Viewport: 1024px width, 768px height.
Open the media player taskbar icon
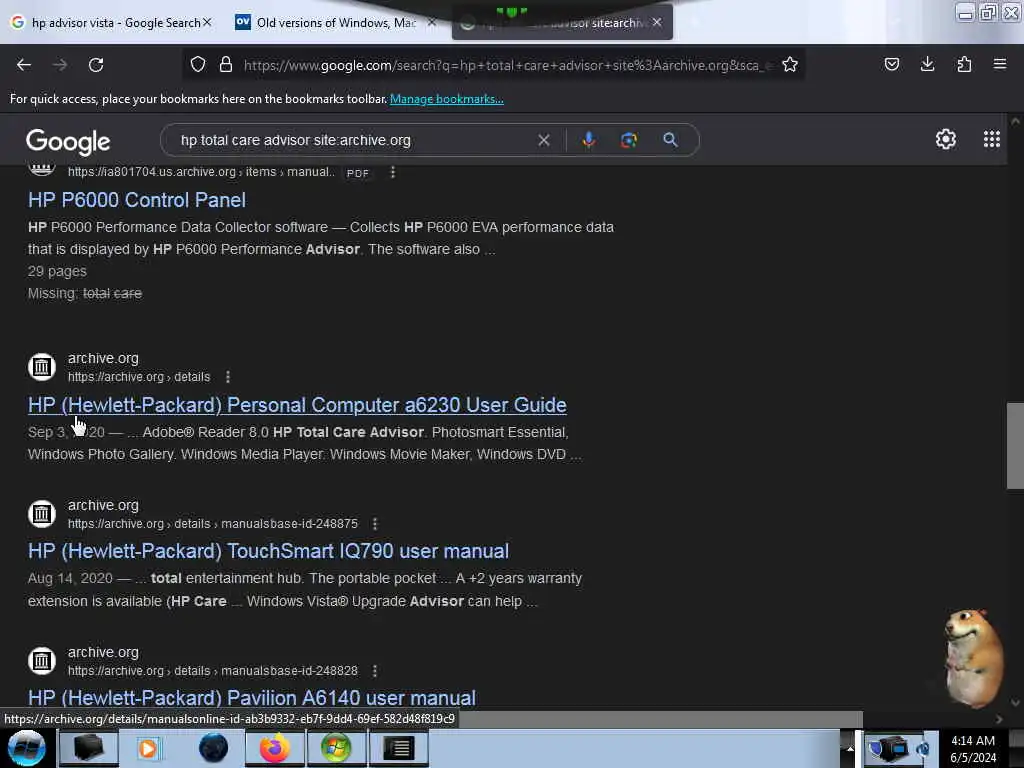coord(148,748)
